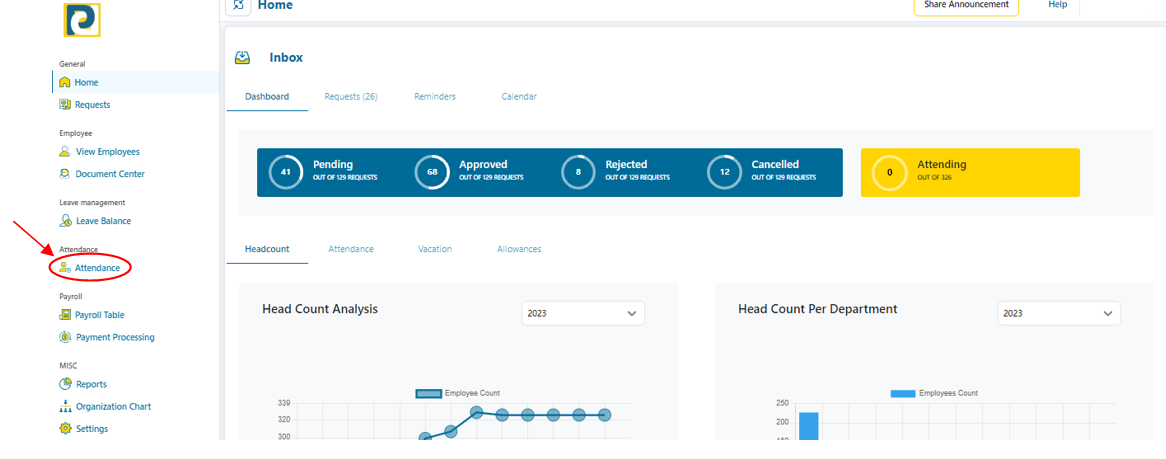This screenshot has height=459, width=1166.
Task: Click the View Employees person icon
Action: (x=65, y=152)
